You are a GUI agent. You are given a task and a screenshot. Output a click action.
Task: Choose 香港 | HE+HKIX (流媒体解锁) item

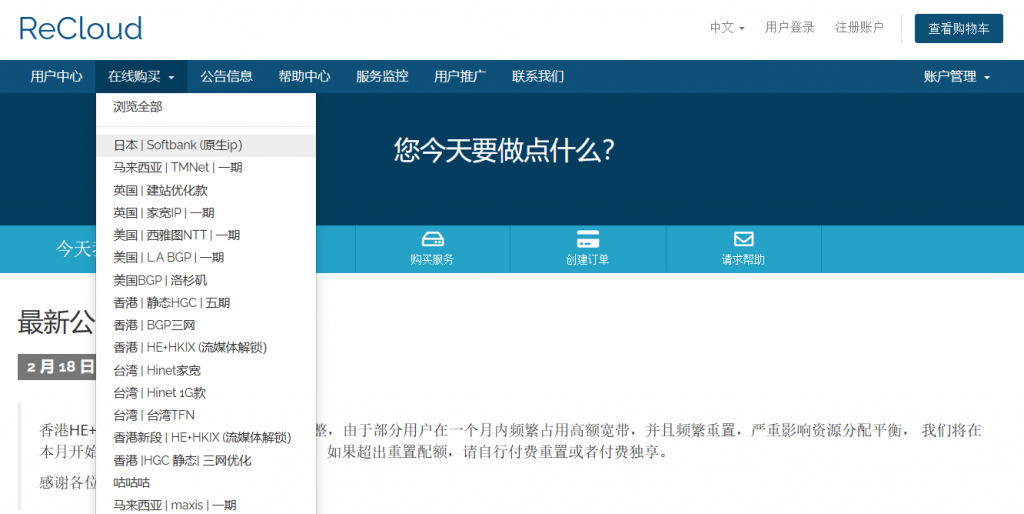pyautogui.click(x=206, y=347)
